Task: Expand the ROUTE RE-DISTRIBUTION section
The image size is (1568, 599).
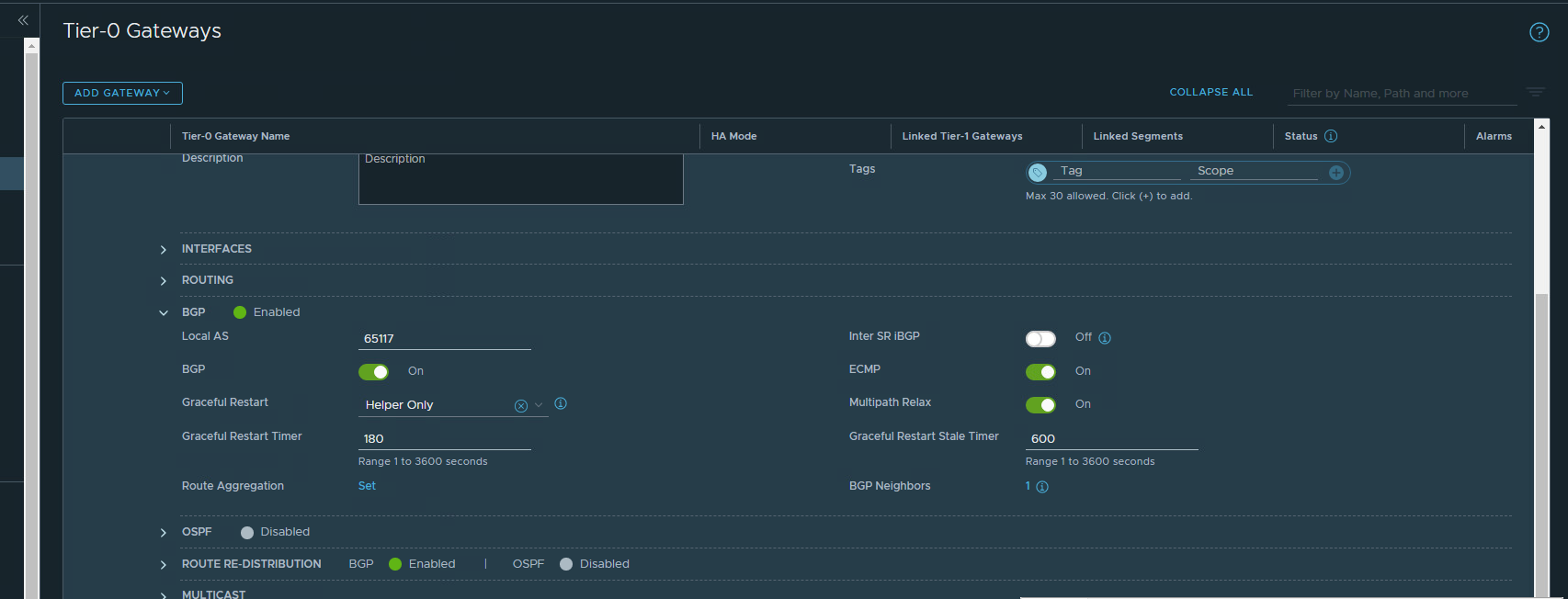Action: tap(164, 565)
